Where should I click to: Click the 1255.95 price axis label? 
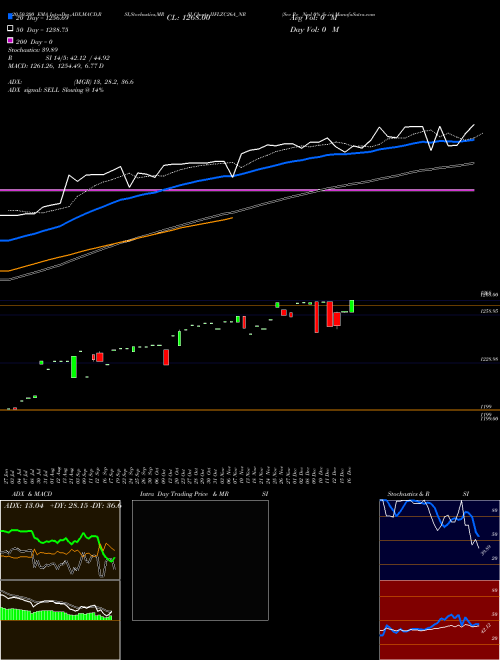pos(490,311)
